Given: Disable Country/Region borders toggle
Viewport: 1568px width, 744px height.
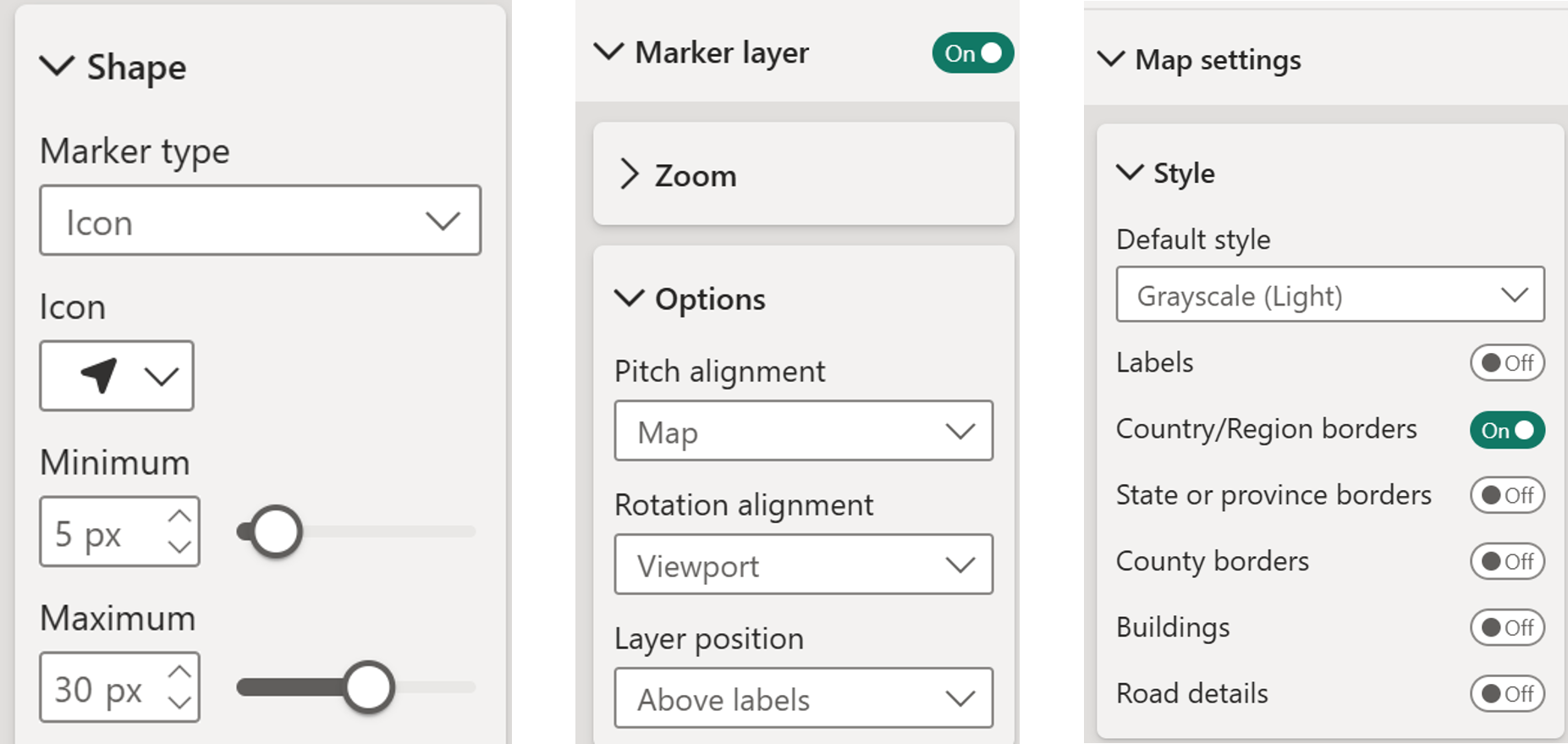Looking at the screenshot, I should 1507,430.
